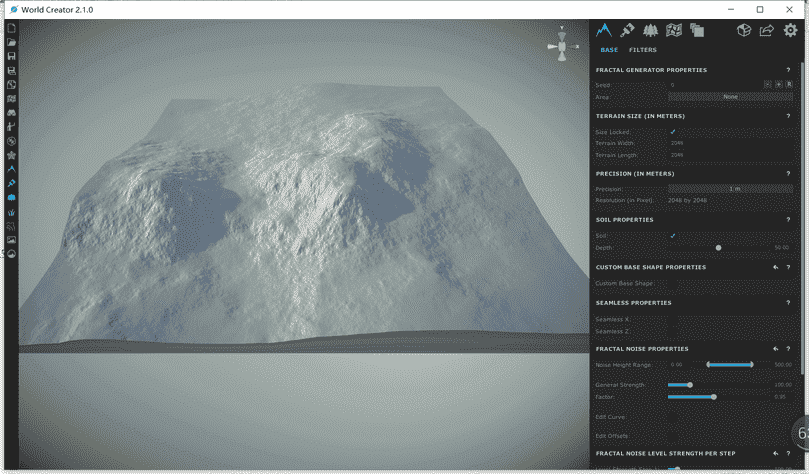Open the Precision dropdown showing 1 m
This screenshot has height=474, width=809.
tap(730, 189)
